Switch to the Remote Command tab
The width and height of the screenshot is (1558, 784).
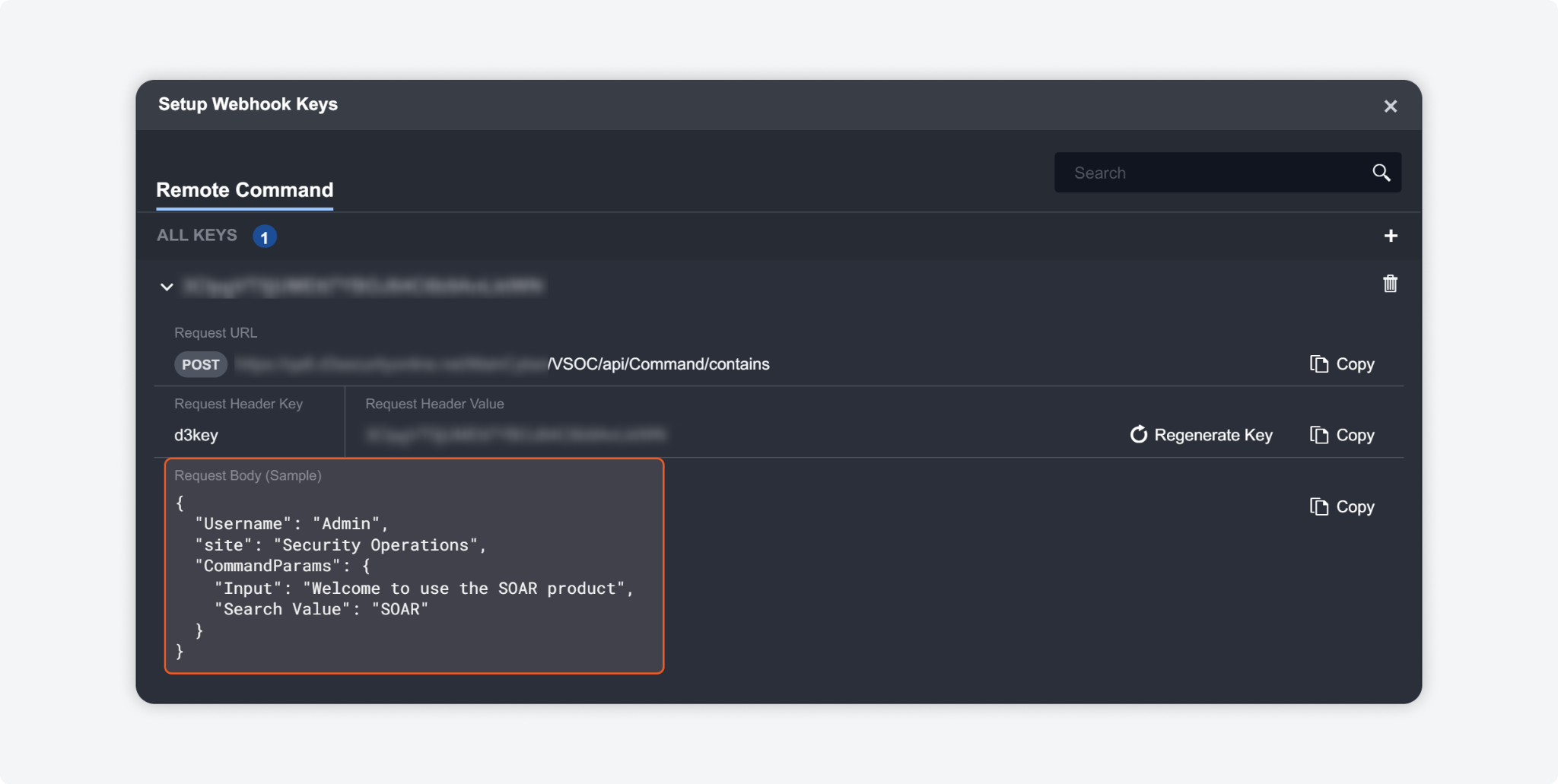(244, 190)
